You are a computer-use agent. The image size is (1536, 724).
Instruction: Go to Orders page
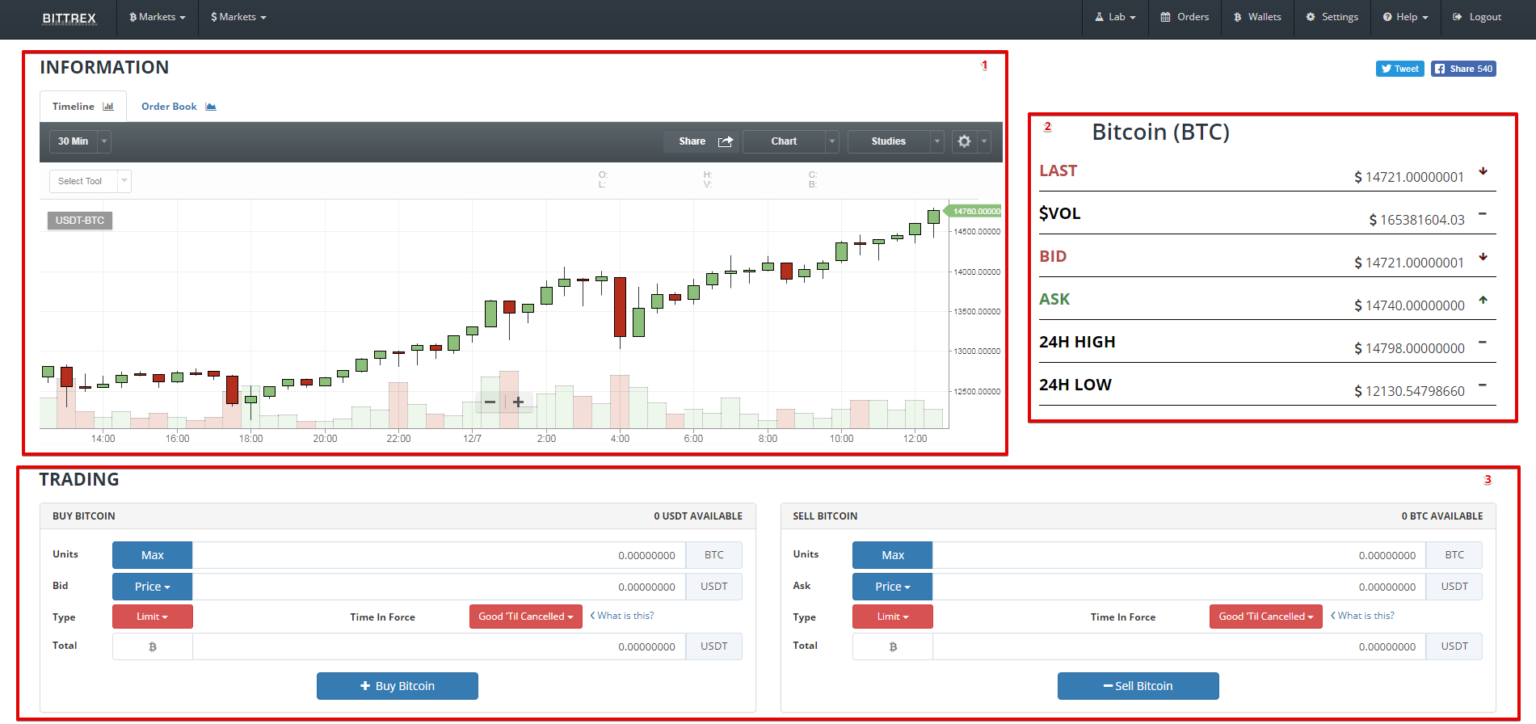(1184, 17)
